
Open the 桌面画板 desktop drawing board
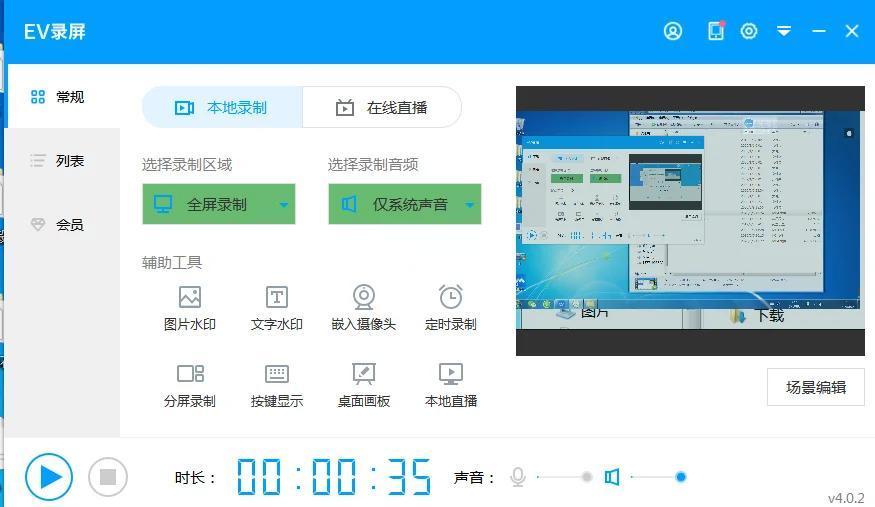(x=363, y=374)
